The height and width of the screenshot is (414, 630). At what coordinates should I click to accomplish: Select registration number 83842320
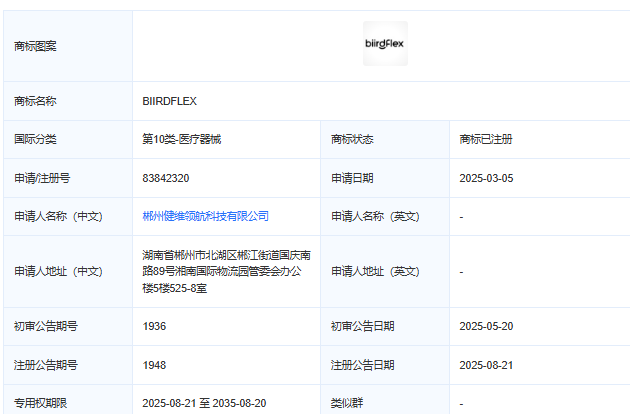tap(166, 178)
